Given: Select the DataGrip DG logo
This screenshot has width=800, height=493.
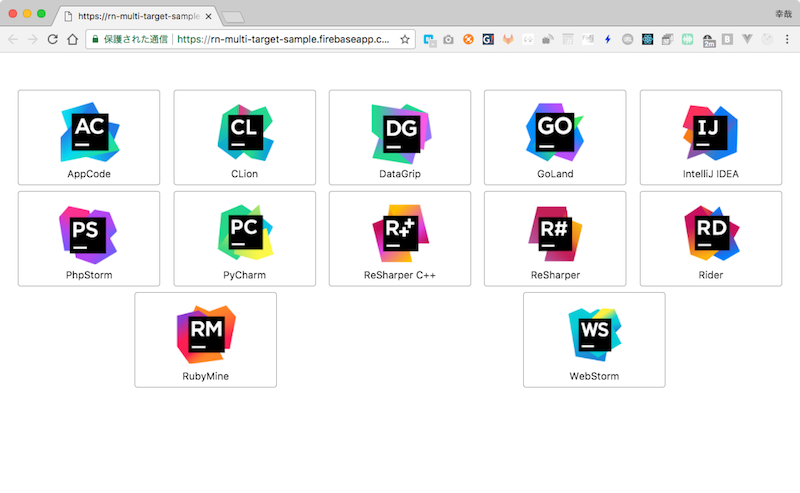Looking at the screenshot, I should coord(402,134).
